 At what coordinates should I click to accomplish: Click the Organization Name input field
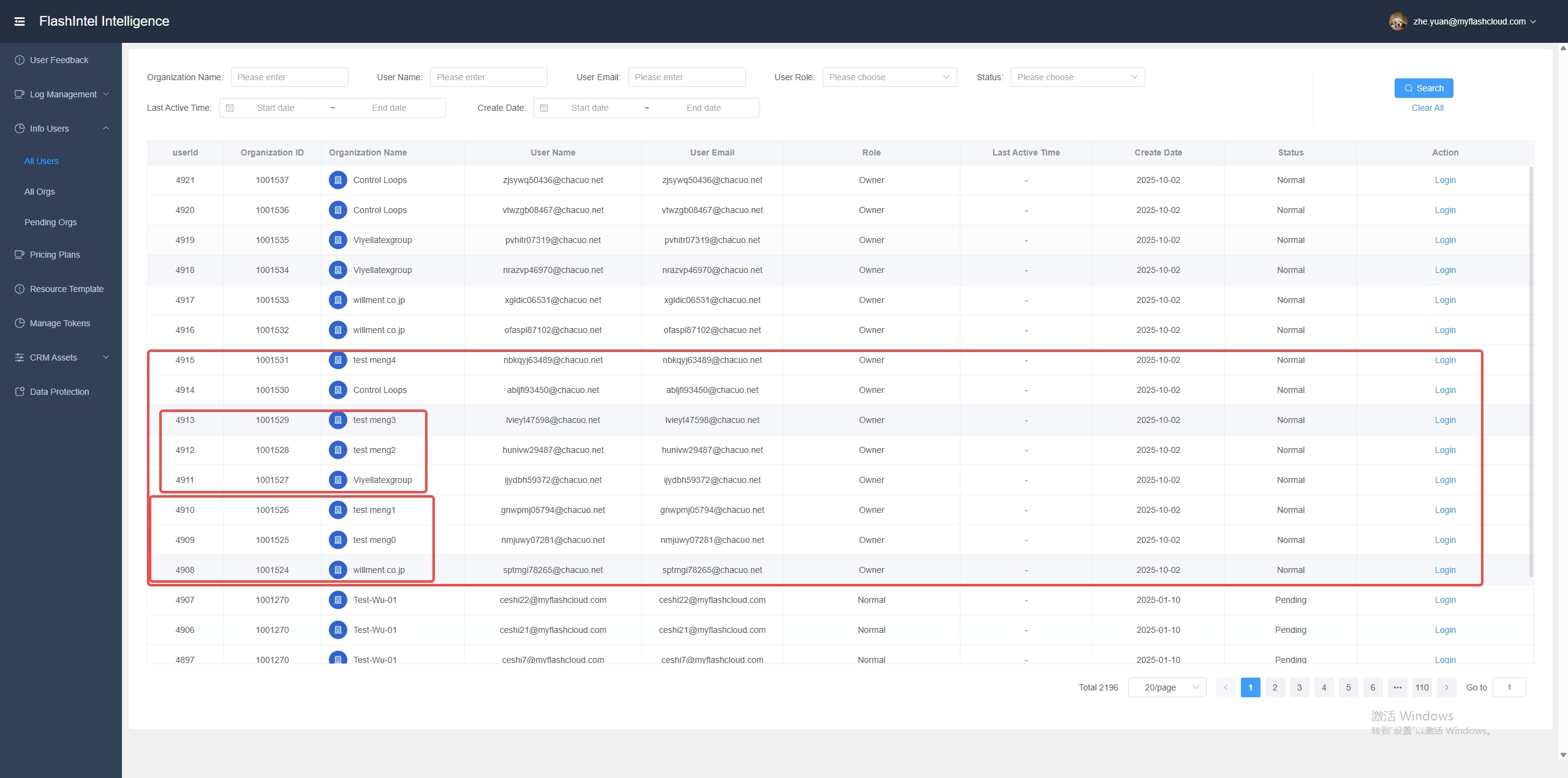[x=289, y=77]
